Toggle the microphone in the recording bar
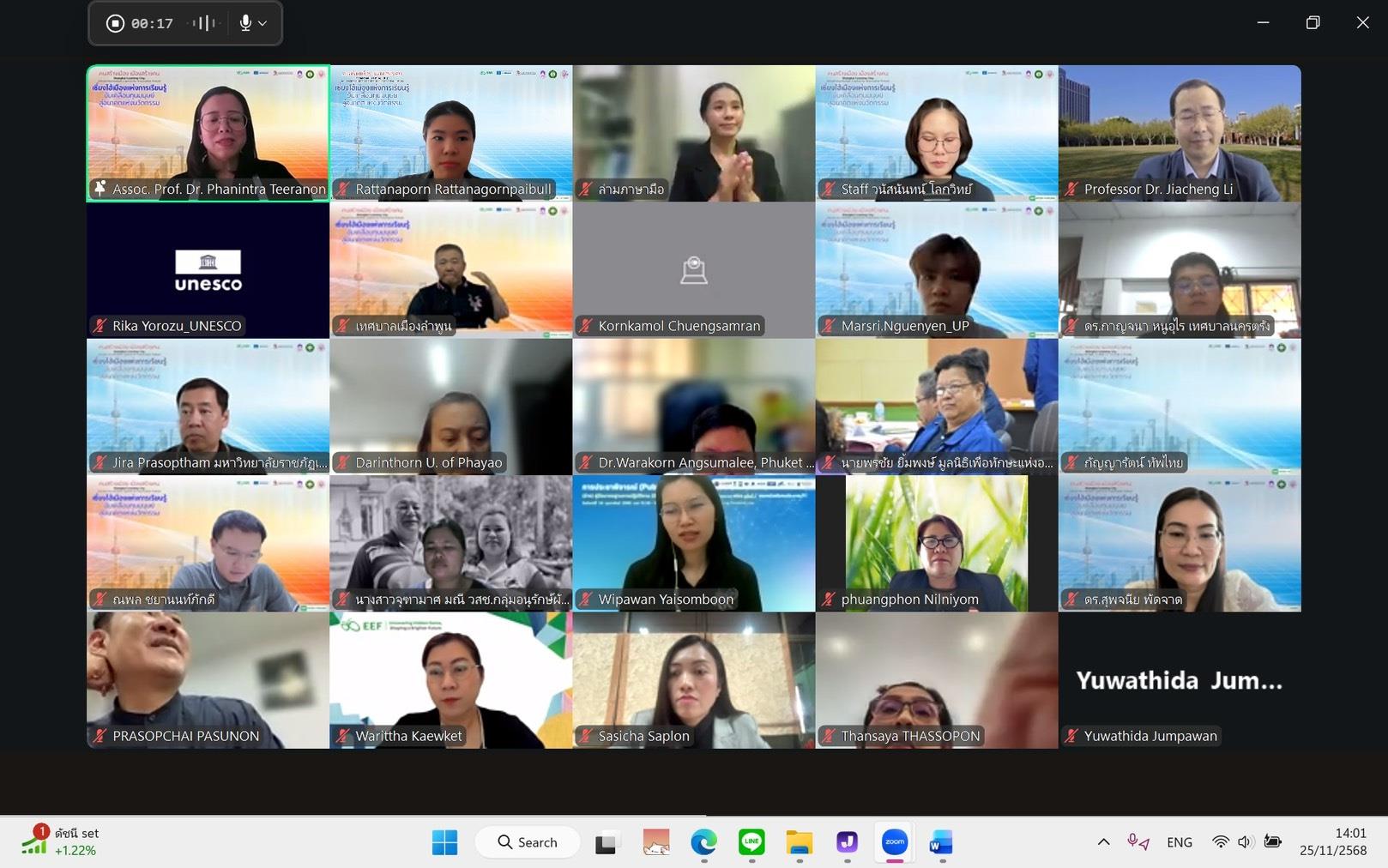This screenshot has width=1388, height=868. [x=245, y=24]
